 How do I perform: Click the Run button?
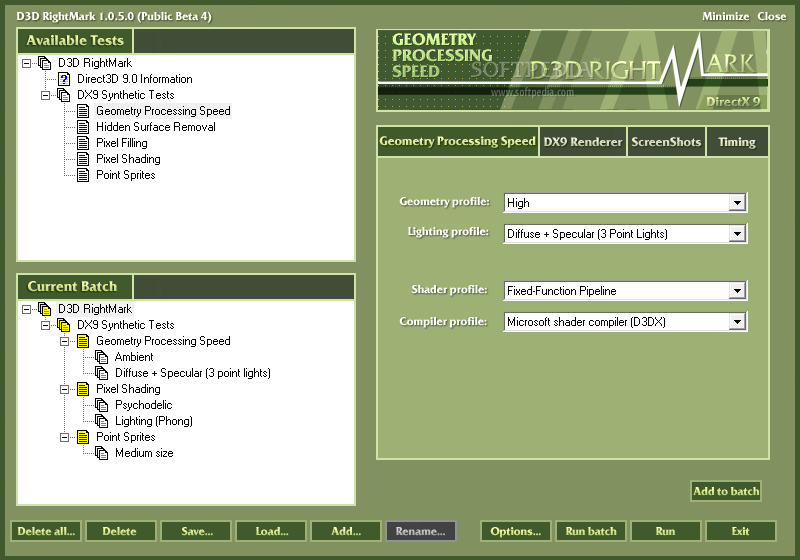point(666,531)
